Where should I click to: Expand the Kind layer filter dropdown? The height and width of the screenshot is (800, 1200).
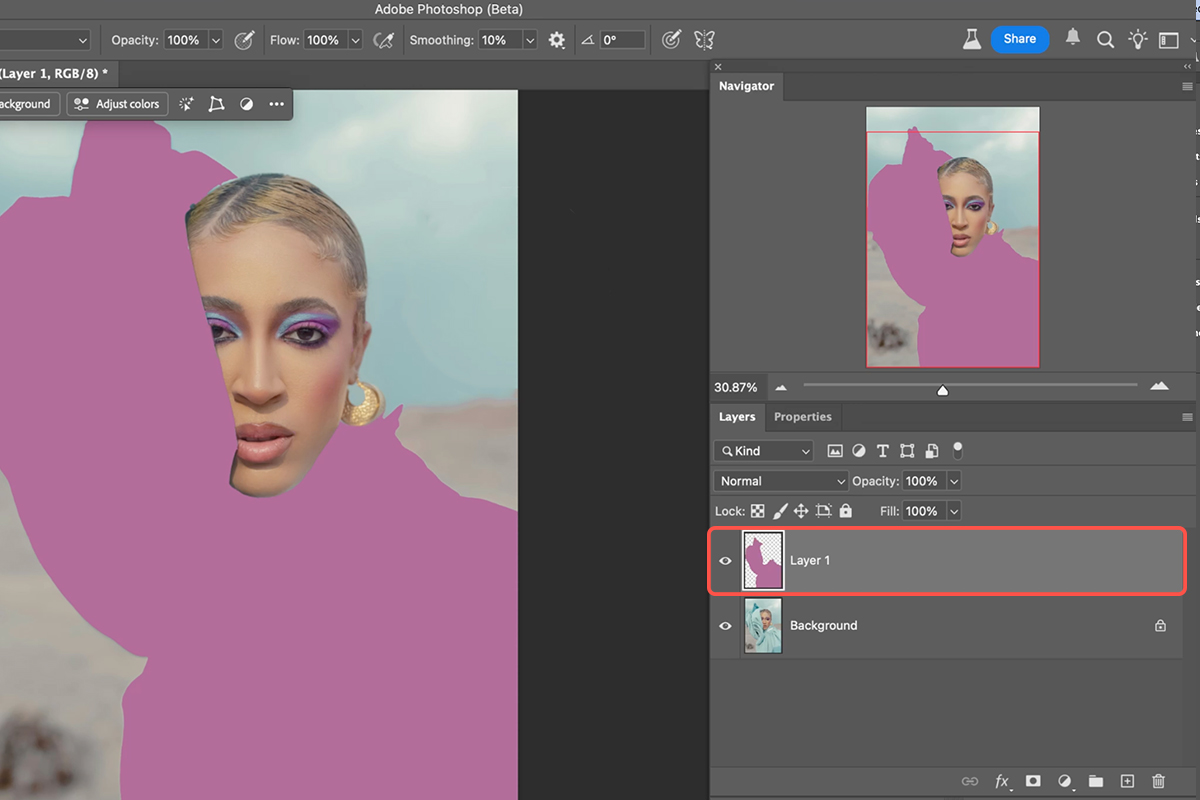click(764, 451)
